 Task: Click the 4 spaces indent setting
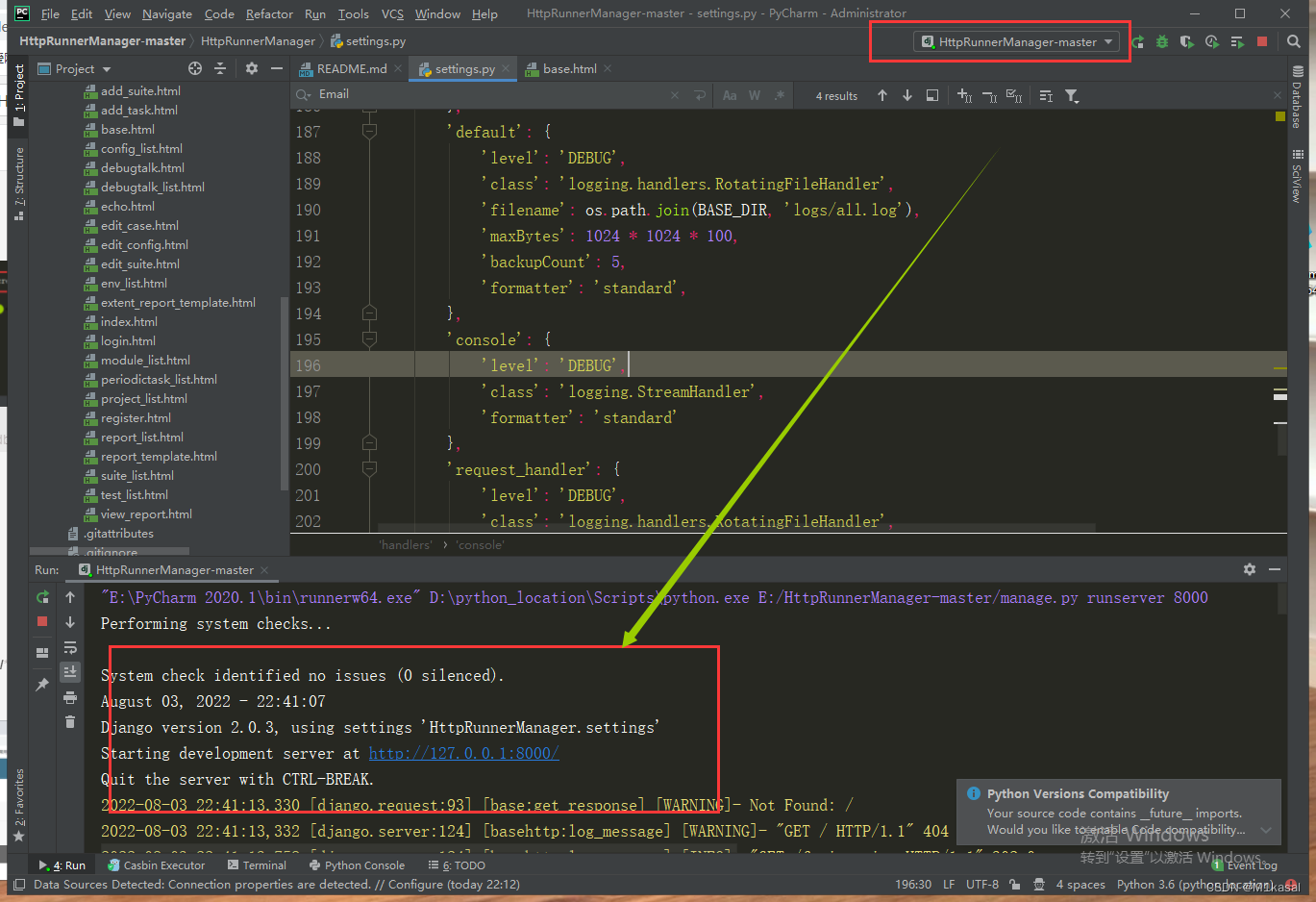tap(1080, 884)
